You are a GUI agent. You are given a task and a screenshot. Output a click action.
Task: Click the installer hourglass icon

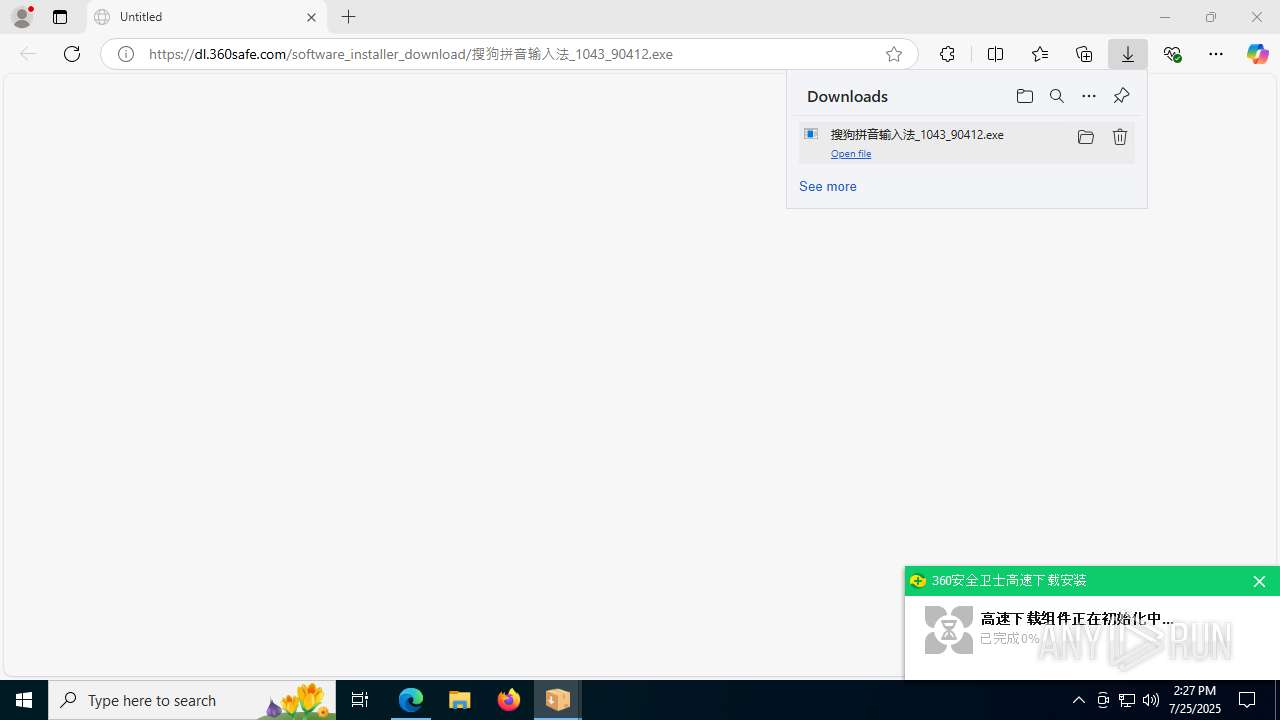949,630
